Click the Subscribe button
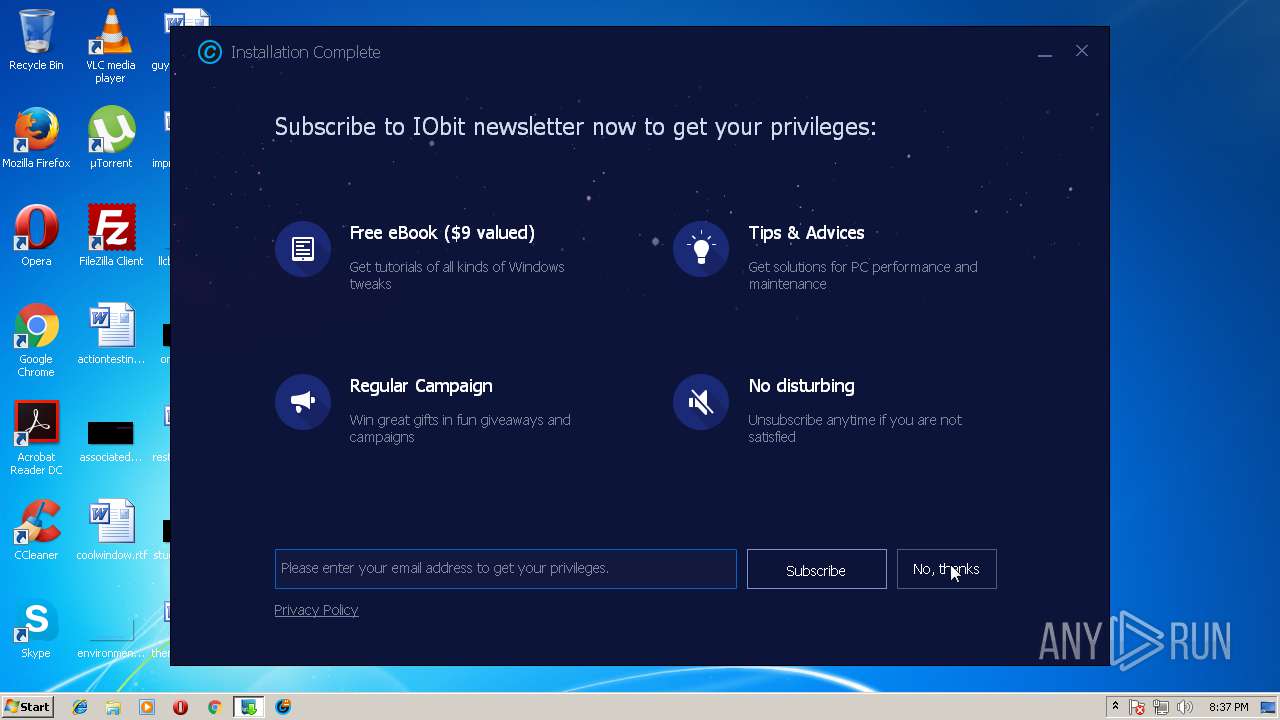This screenshot has height=720, width=1280. coord(816,569)
